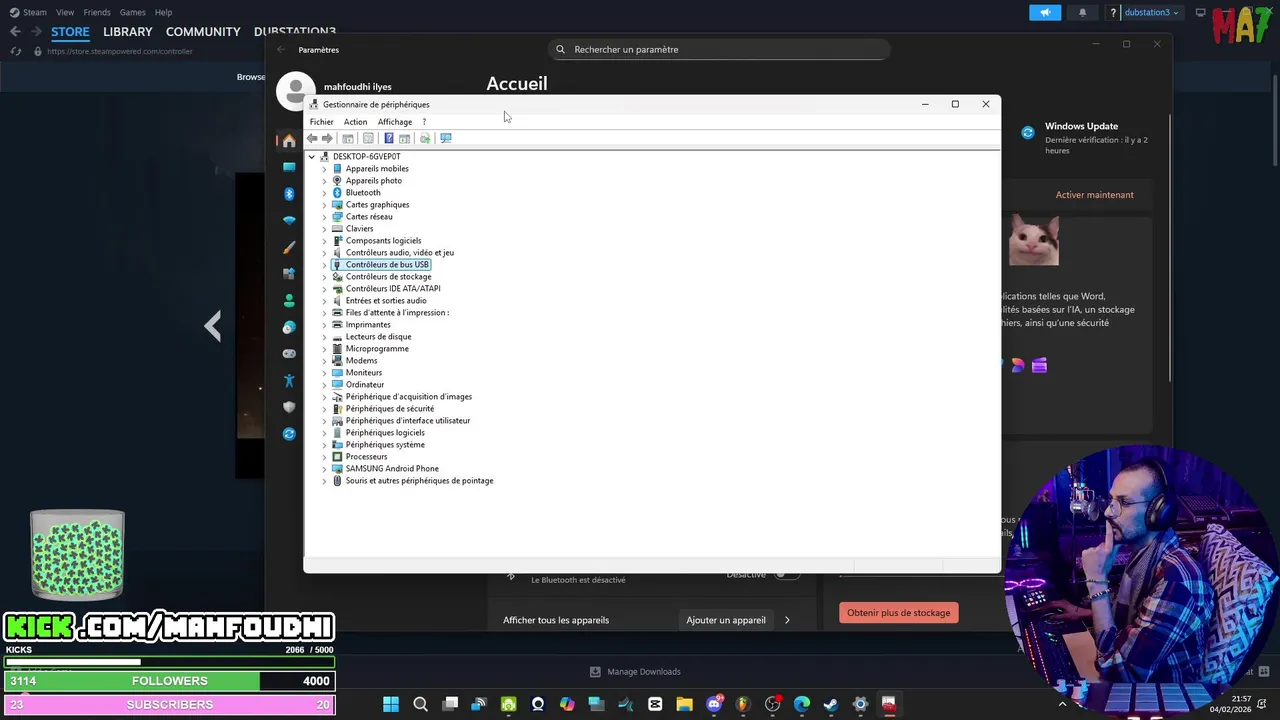1280x720 pixels.
Task: Open Personalization brush icon in Settings sidebar
Action: pos(289,247)
